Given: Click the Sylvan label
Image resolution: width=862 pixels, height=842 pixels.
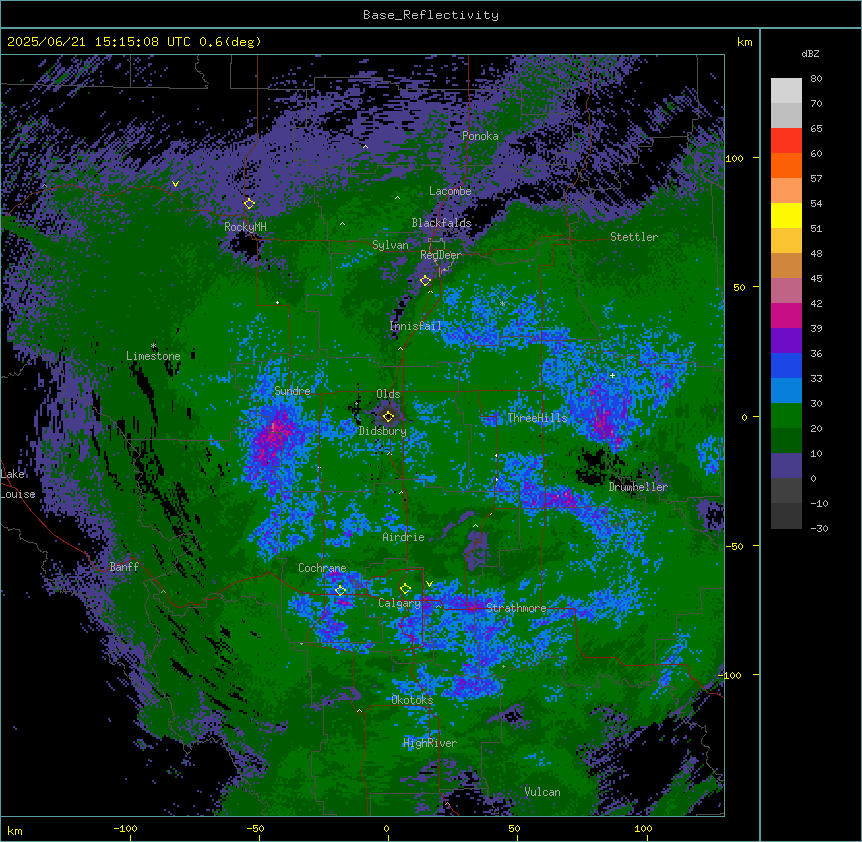Looking at the screenshot, I should tap(390, 245).
